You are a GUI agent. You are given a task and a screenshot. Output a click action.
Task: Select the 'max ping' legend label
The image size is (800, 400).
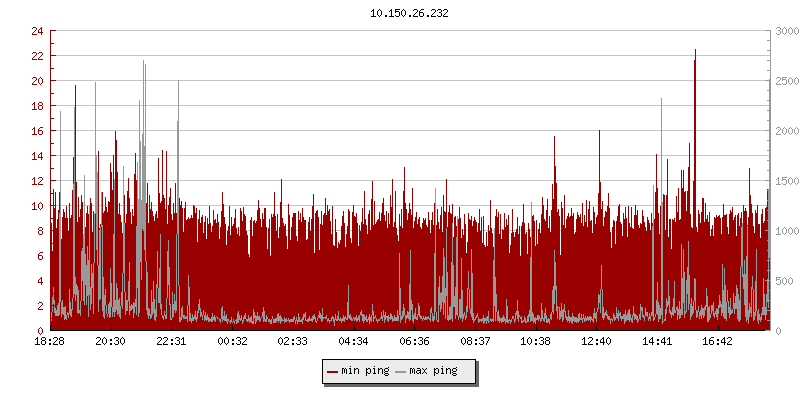click(x=433, y=371)
